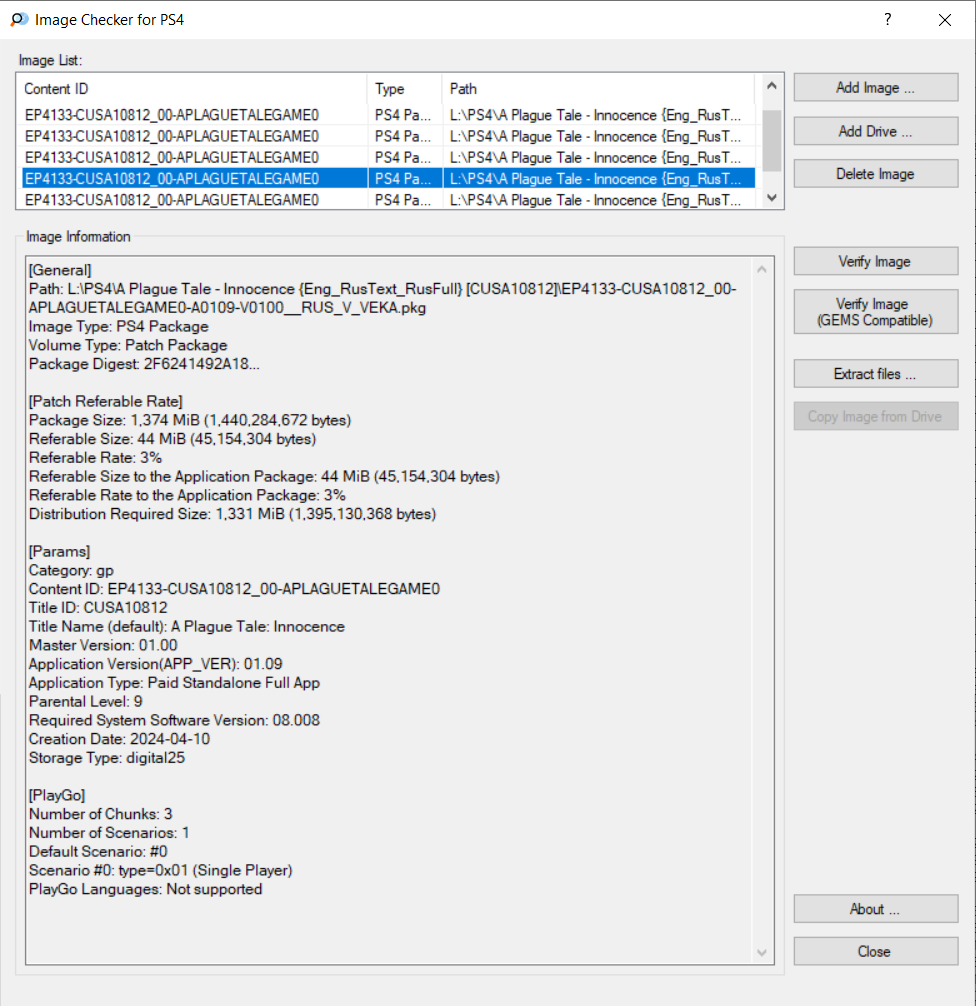Click the Distribution Required Size line
The image size is (976, 1006).
coord(232,514)
